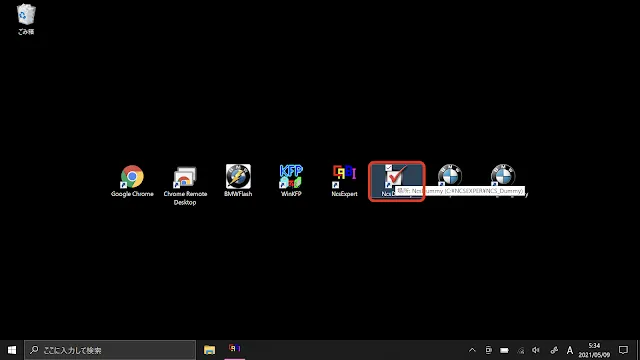
Task: Select the BMW logo shortcut beside NcsDummy
Action: pos(450,176)
